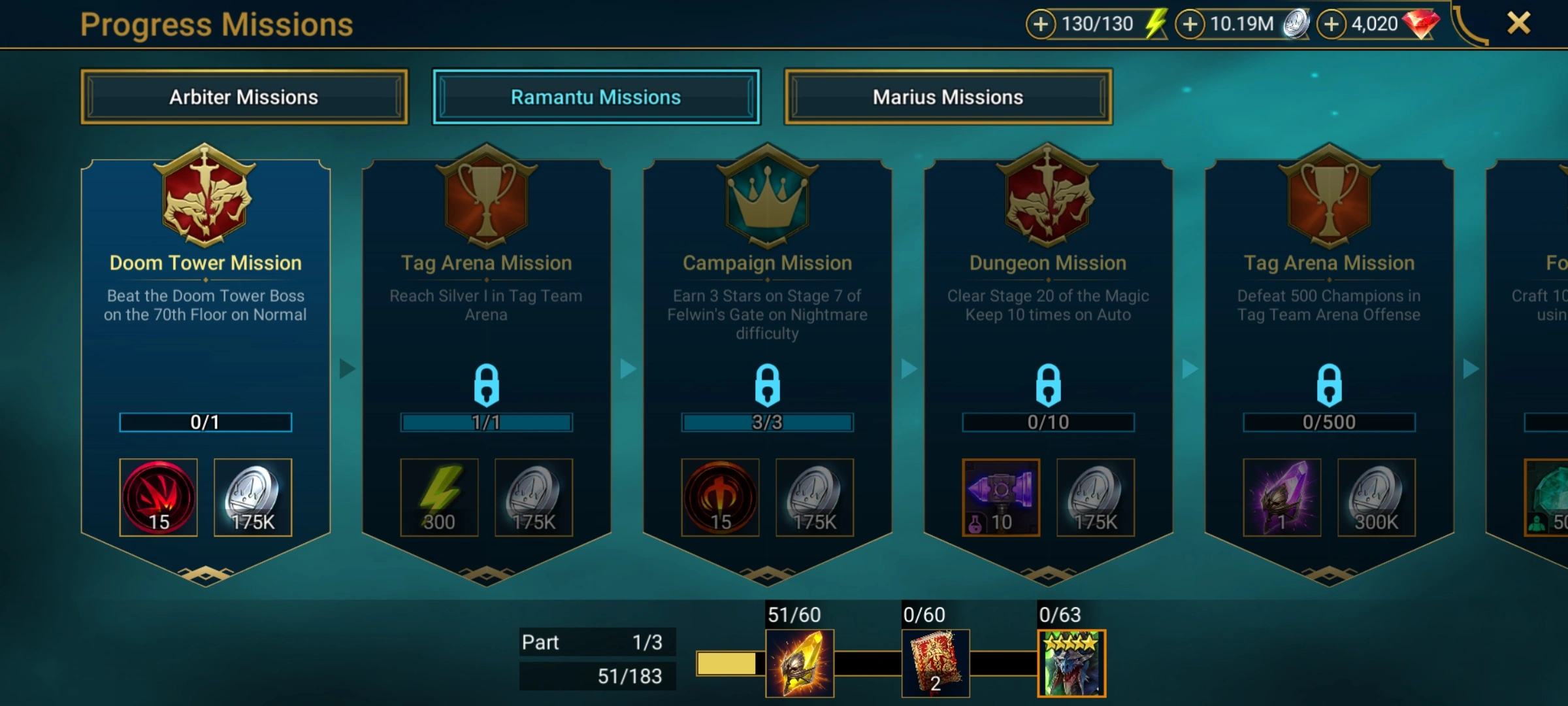
Task: Add silver with the plus button
Action: tap(1190, 24)
